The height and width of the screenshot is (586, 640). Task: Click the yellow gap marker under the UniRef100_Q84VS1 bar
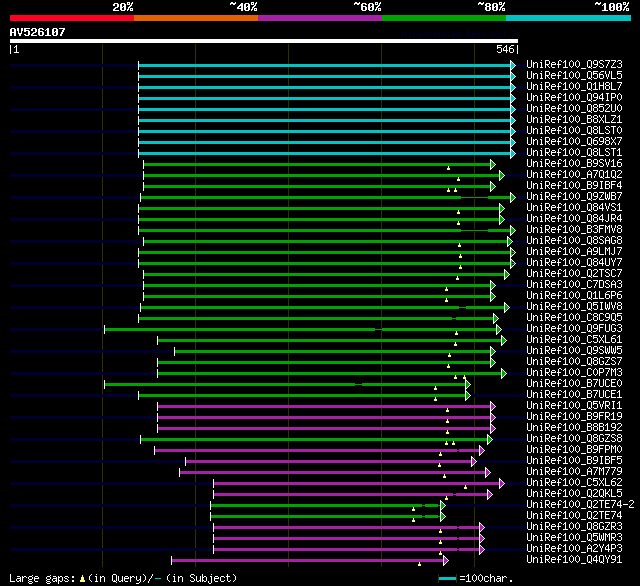[458, 212]
